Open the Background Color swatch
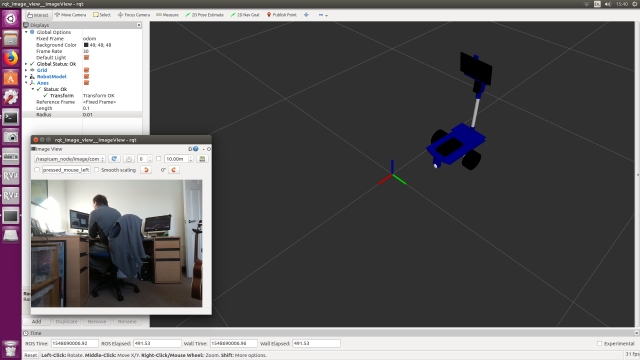The image size is (640, 360). [x=86, y=45]
